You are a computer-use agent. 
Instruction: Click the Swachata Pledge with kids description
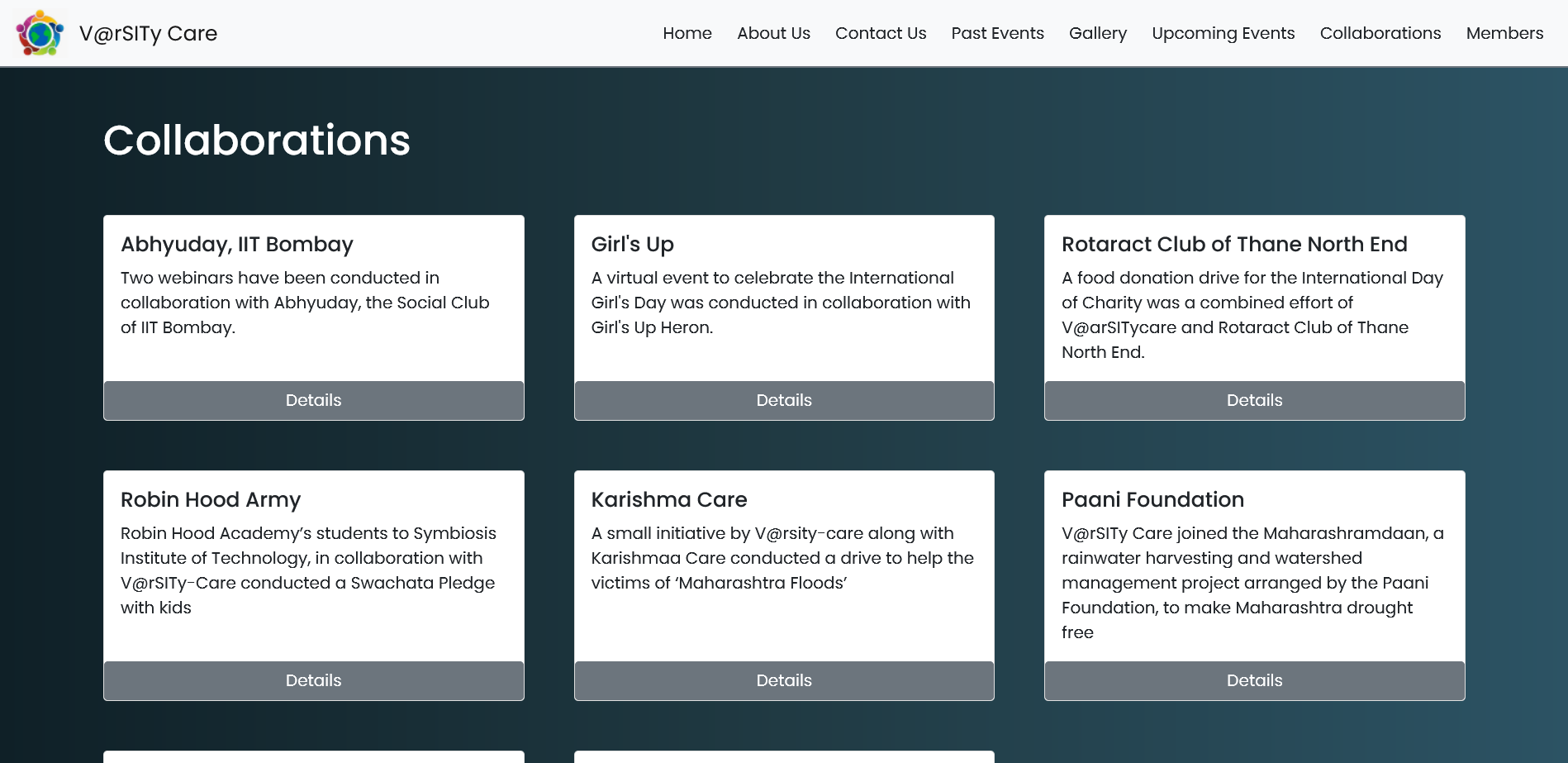(x=308, y=570)
